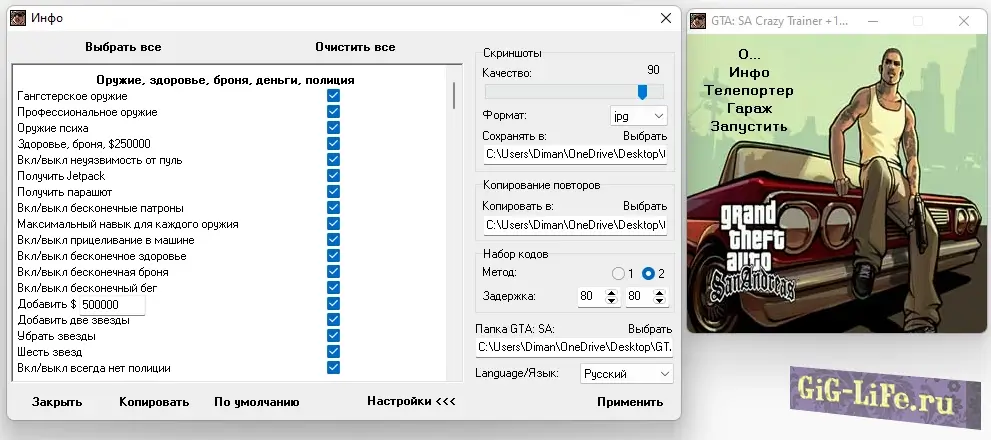Decrease the second Задержка value
Screen dimensions: 991x440
click(x=660, y=300)
